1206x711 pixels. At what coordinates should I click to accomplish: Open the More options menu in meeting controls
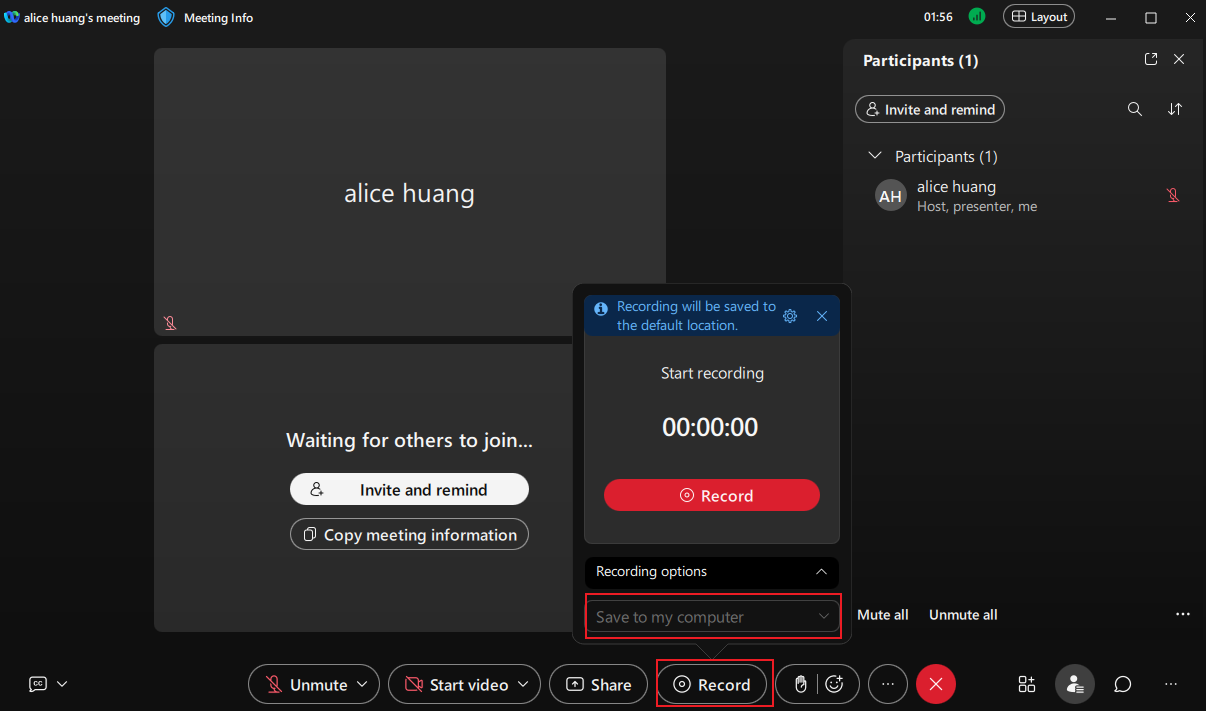(888, 684)
